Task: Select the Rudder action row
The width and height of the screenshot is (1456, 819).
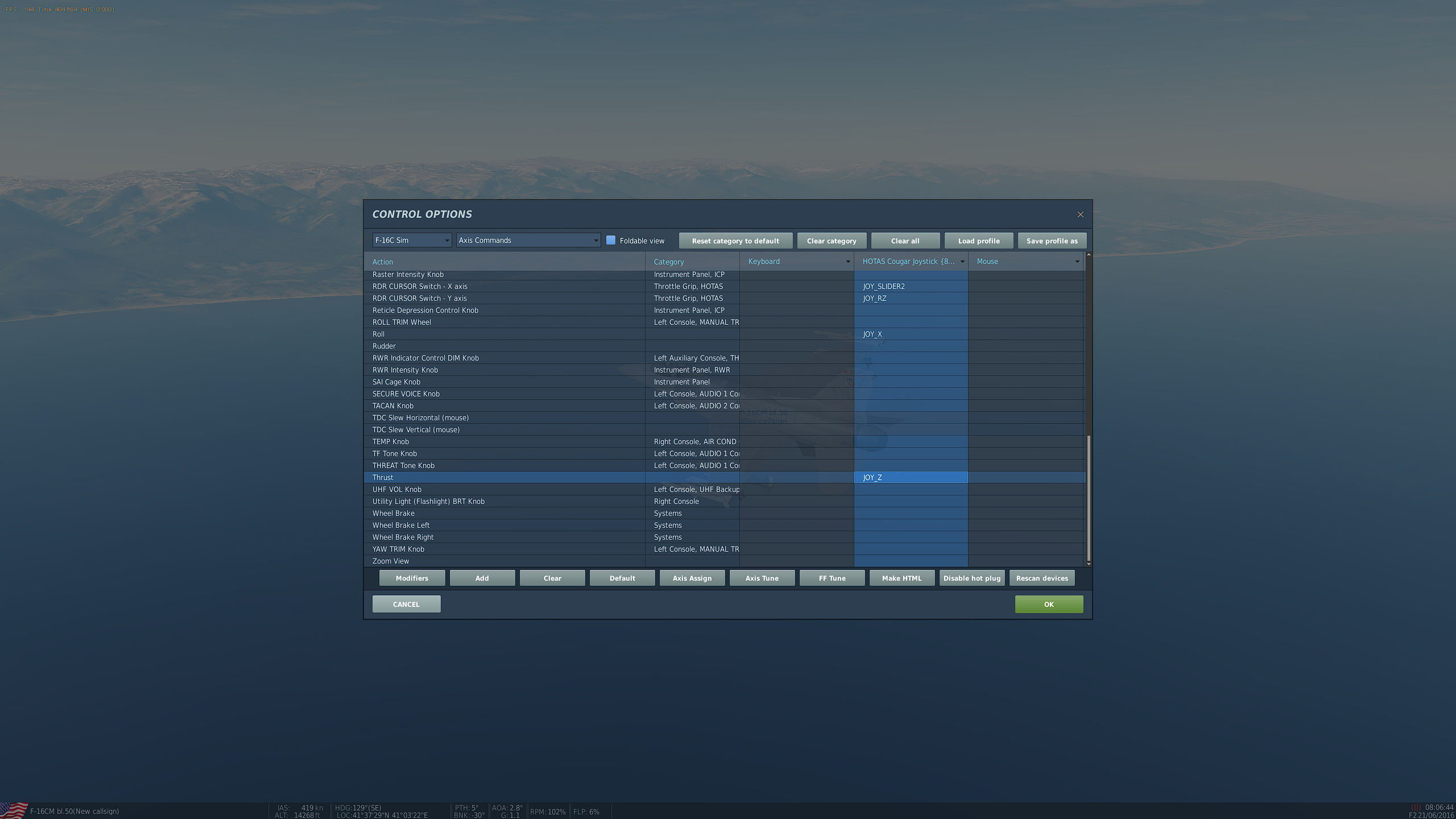Action: click(724, 346)
